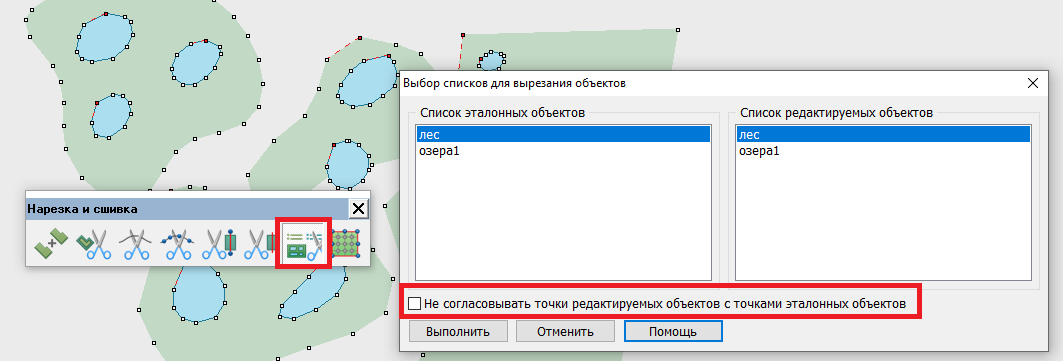Enable Не согласовывать точки checkbox

pyautogui.click(x=415, y=303)
